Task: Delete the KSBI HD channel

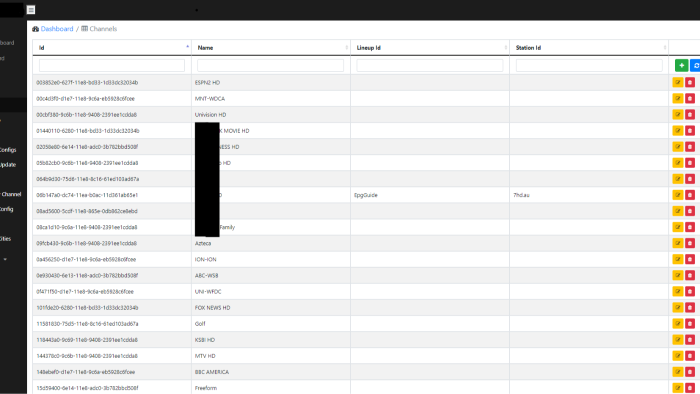Action: [x=690, y=340]
